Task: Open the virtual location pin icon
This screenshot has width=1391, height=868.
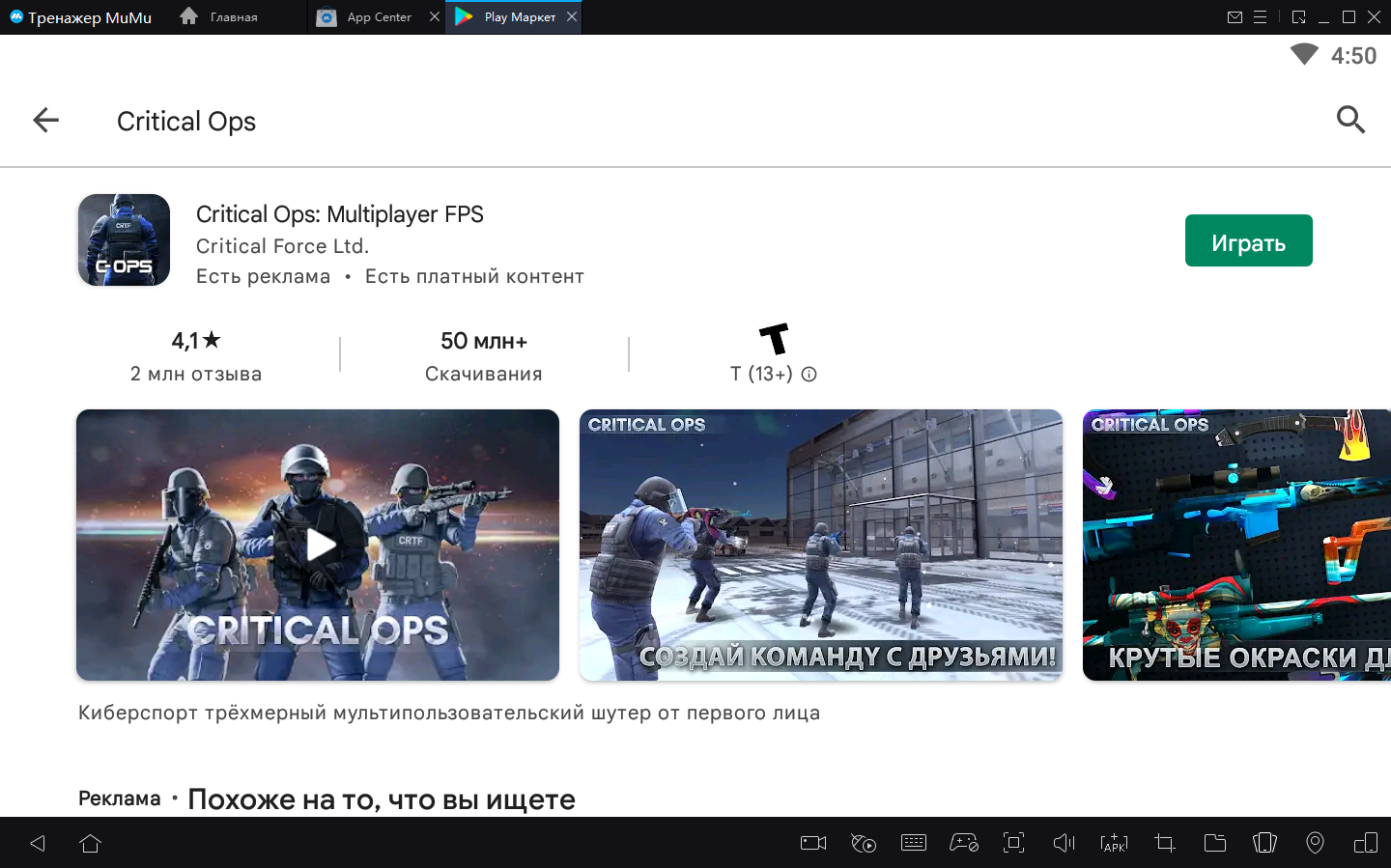Action: tap(1315, 843)
